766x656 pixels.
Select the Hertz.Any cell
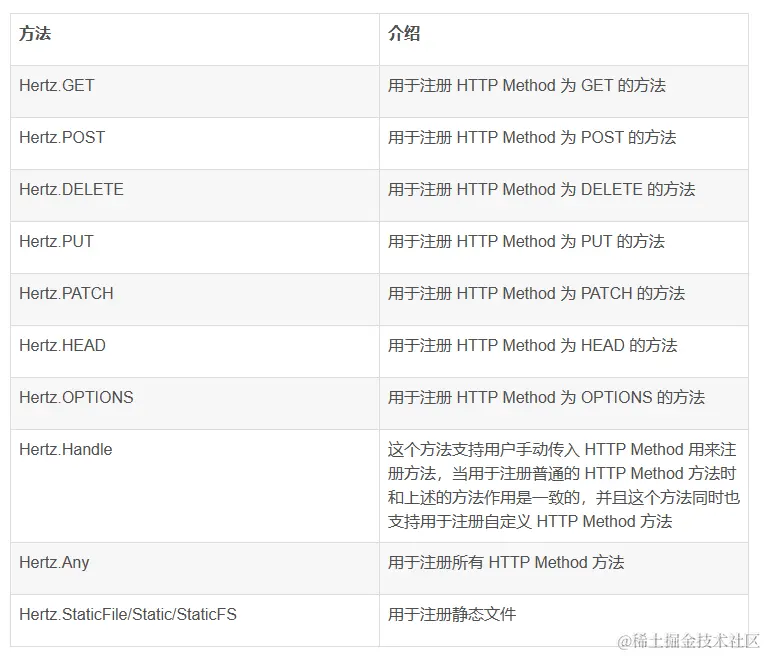[x=54, y=563]
